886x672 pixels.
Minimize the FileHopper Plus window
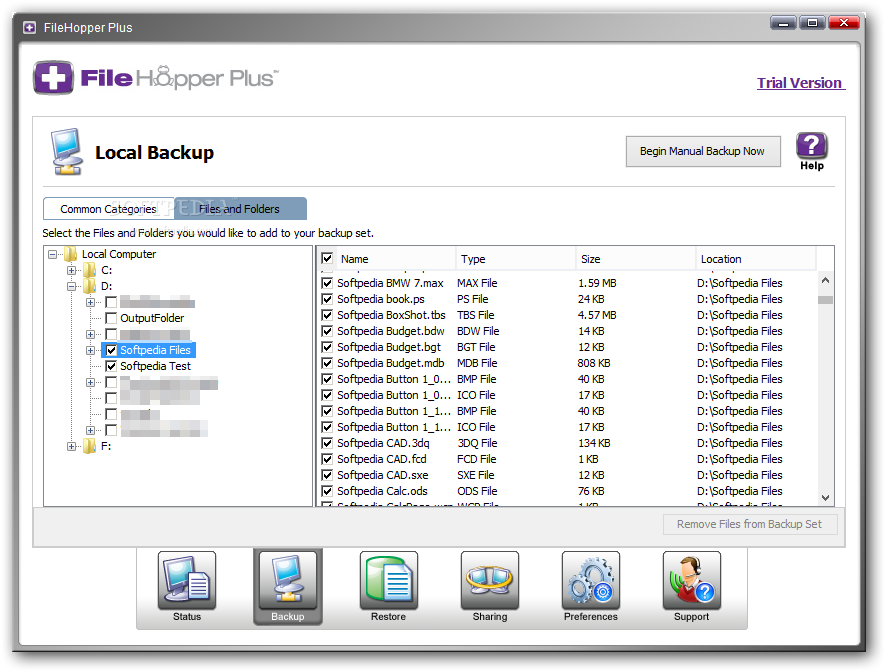click(x=783, y=23)
